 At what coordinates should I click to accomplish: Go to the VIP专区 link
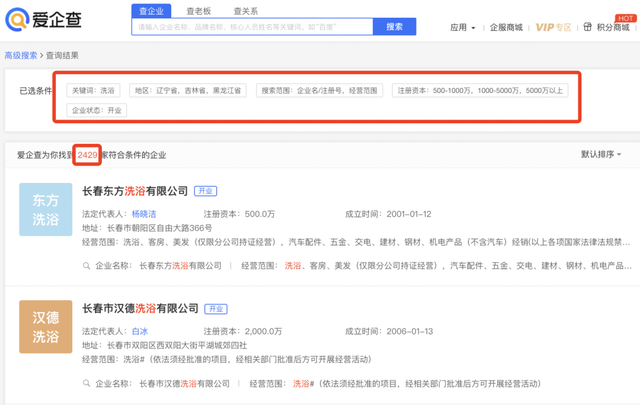[x=553, y=27]
